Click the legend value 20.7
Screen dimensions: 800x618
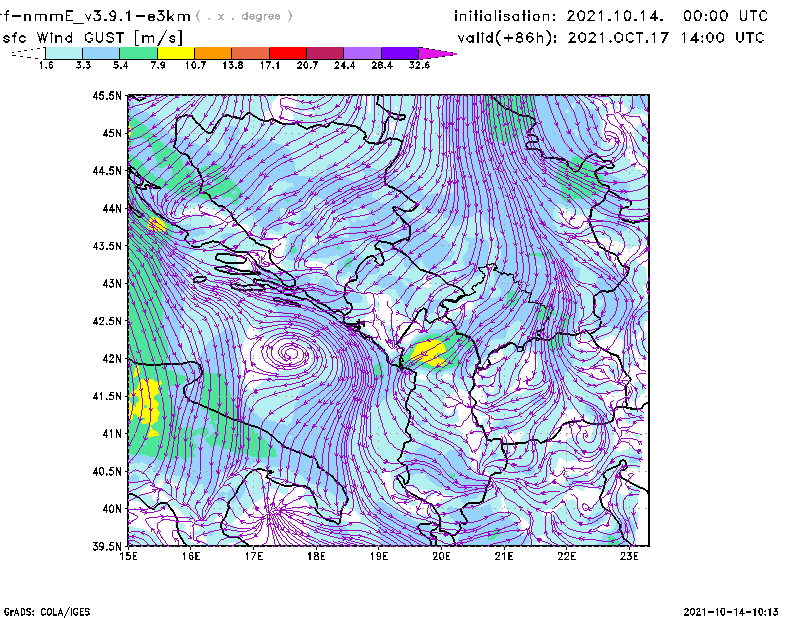pos(307,65)
